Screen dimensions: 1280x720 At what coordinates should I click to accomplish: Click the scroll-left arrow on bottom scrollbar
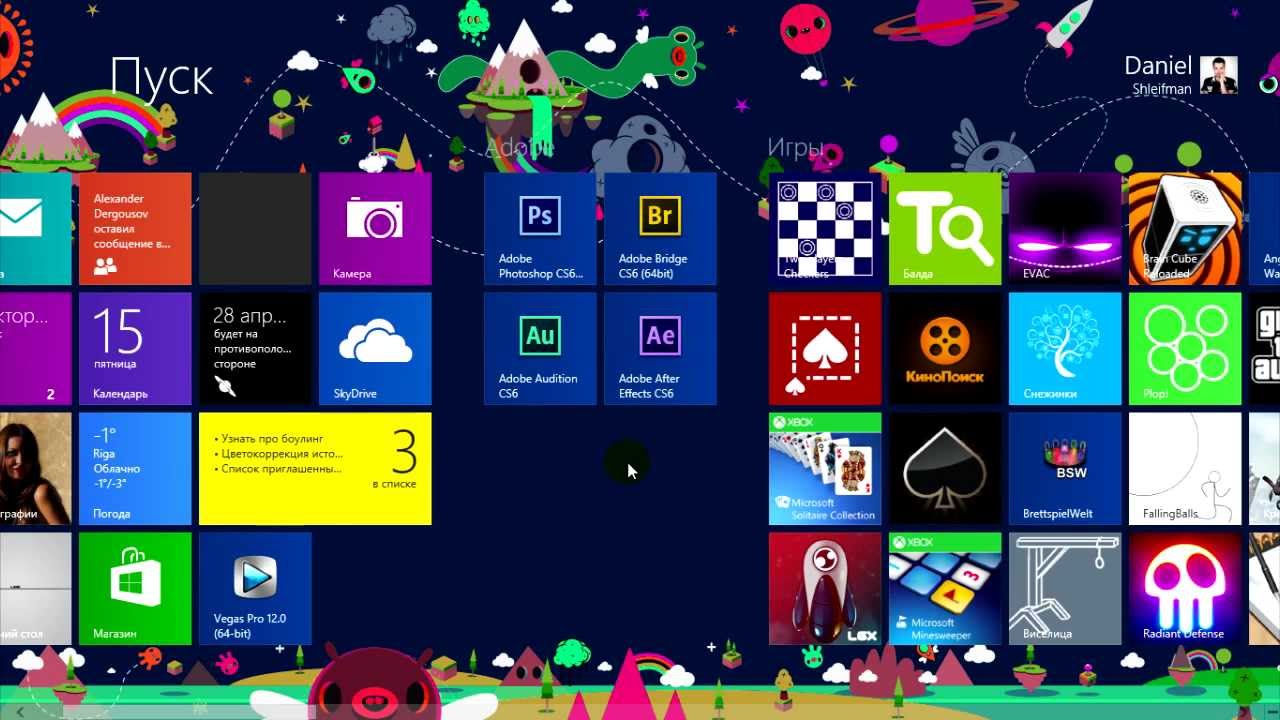click(x=20, y=711)
